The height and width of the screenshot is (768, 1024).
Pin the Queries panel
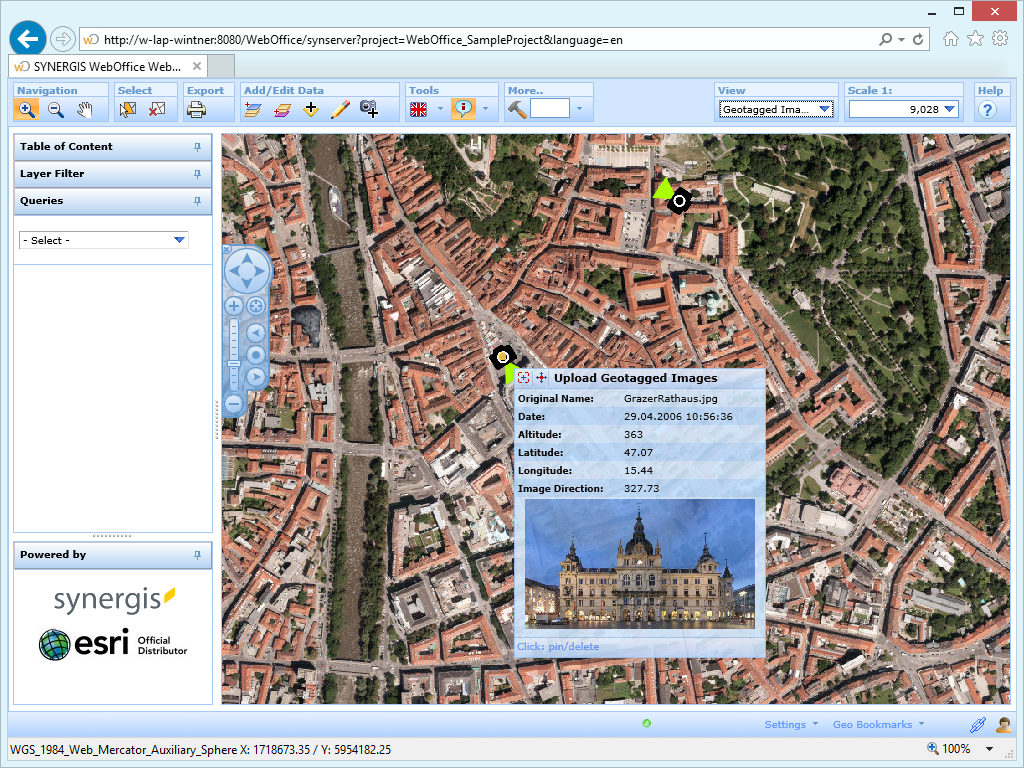click(198, 201)
